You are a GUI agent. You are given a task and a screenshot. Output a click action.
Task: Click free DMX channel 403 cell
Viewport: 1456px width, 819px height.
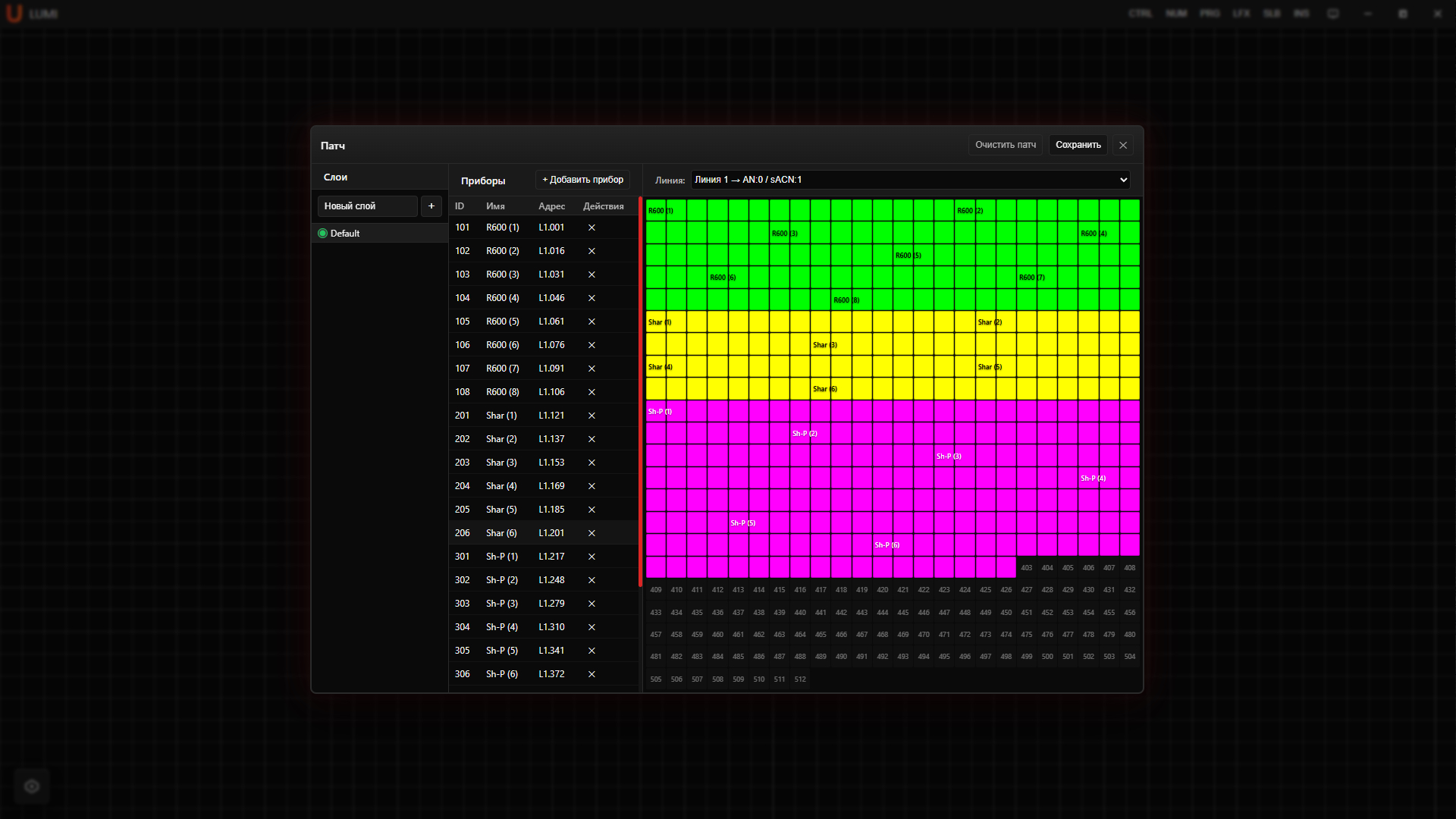point(1027,568)
